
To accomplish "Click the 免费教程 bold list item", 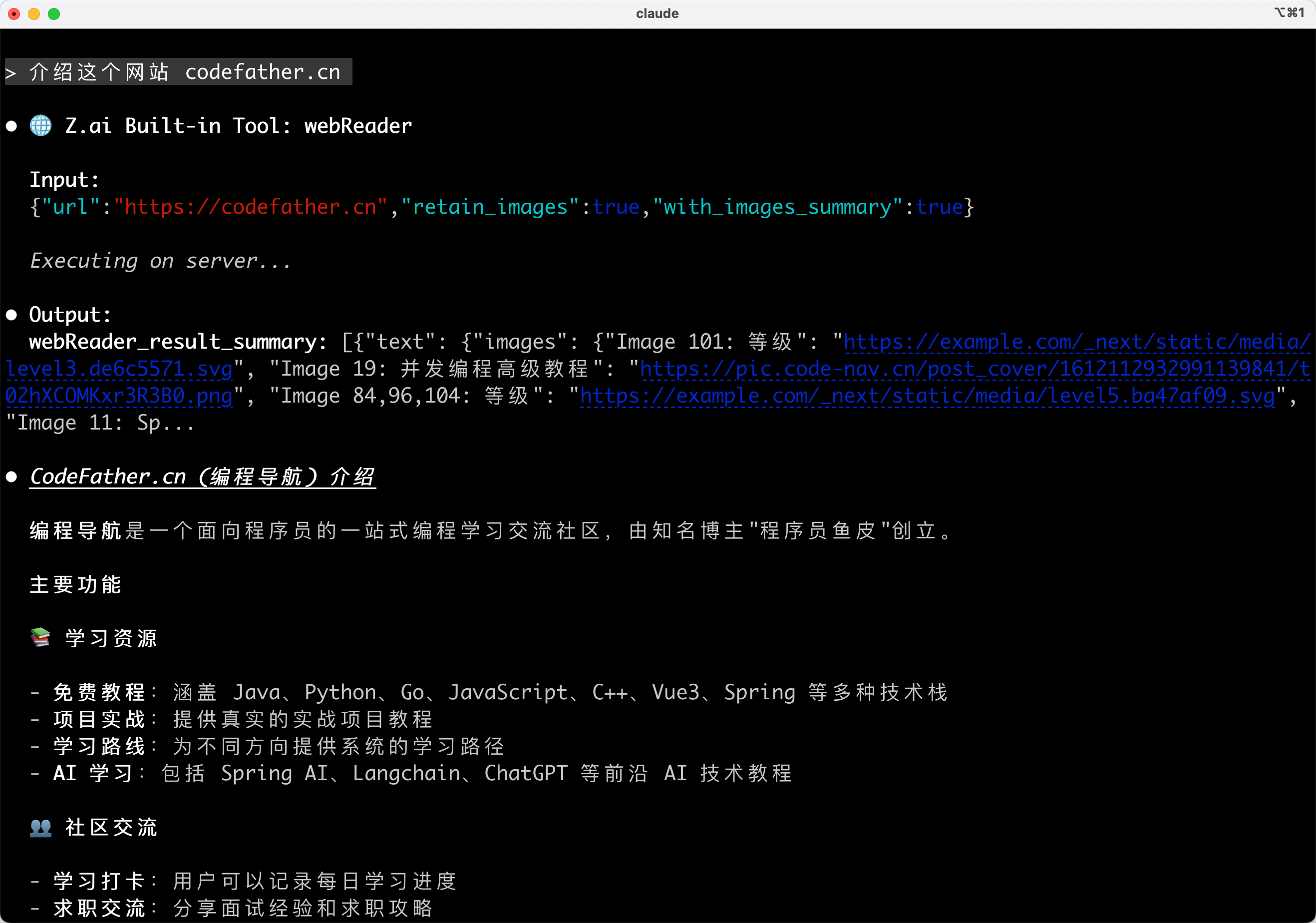I will tap(99, 693).
